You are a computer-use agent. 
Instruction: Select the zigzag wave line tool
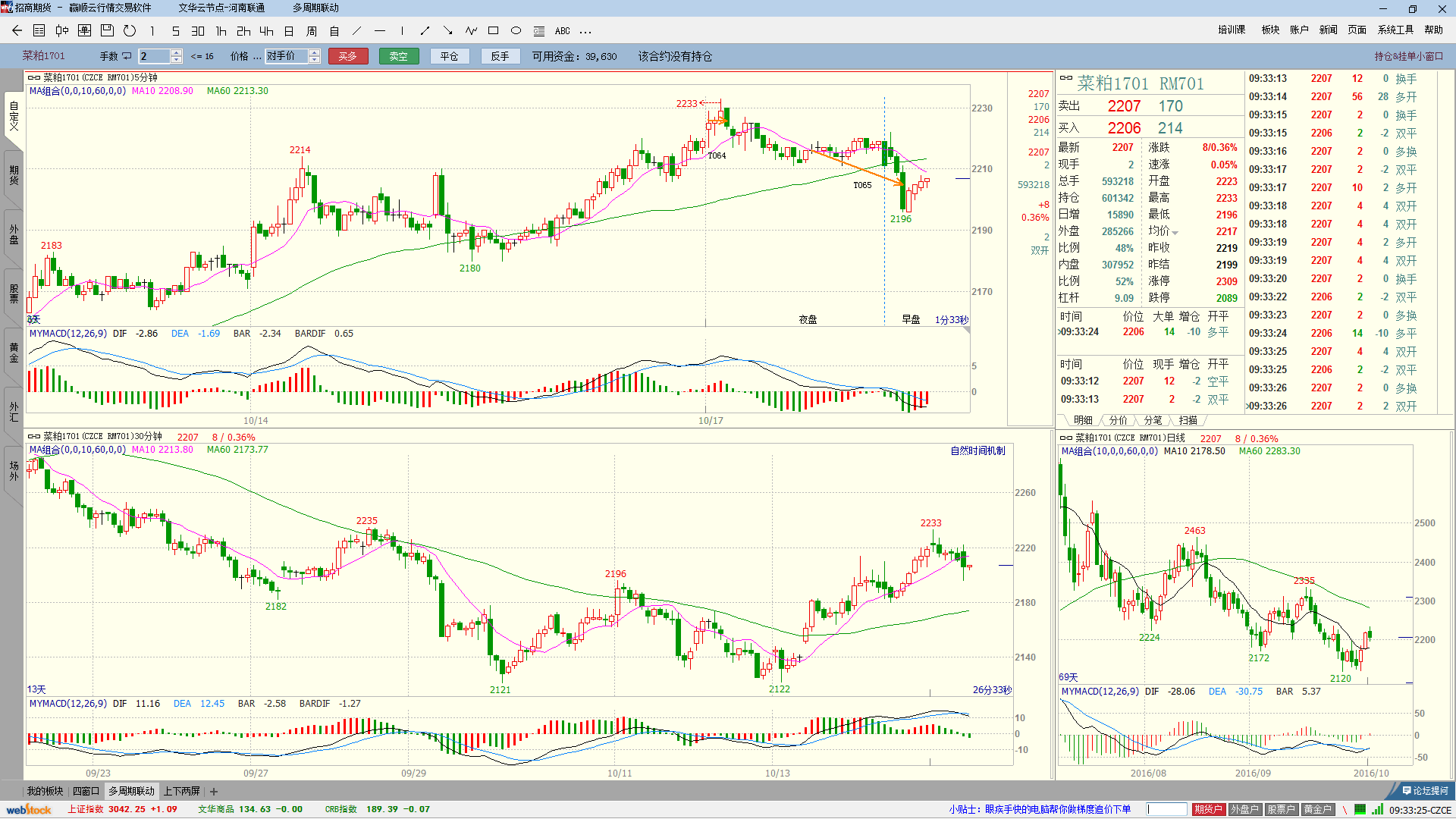(471, 31)
